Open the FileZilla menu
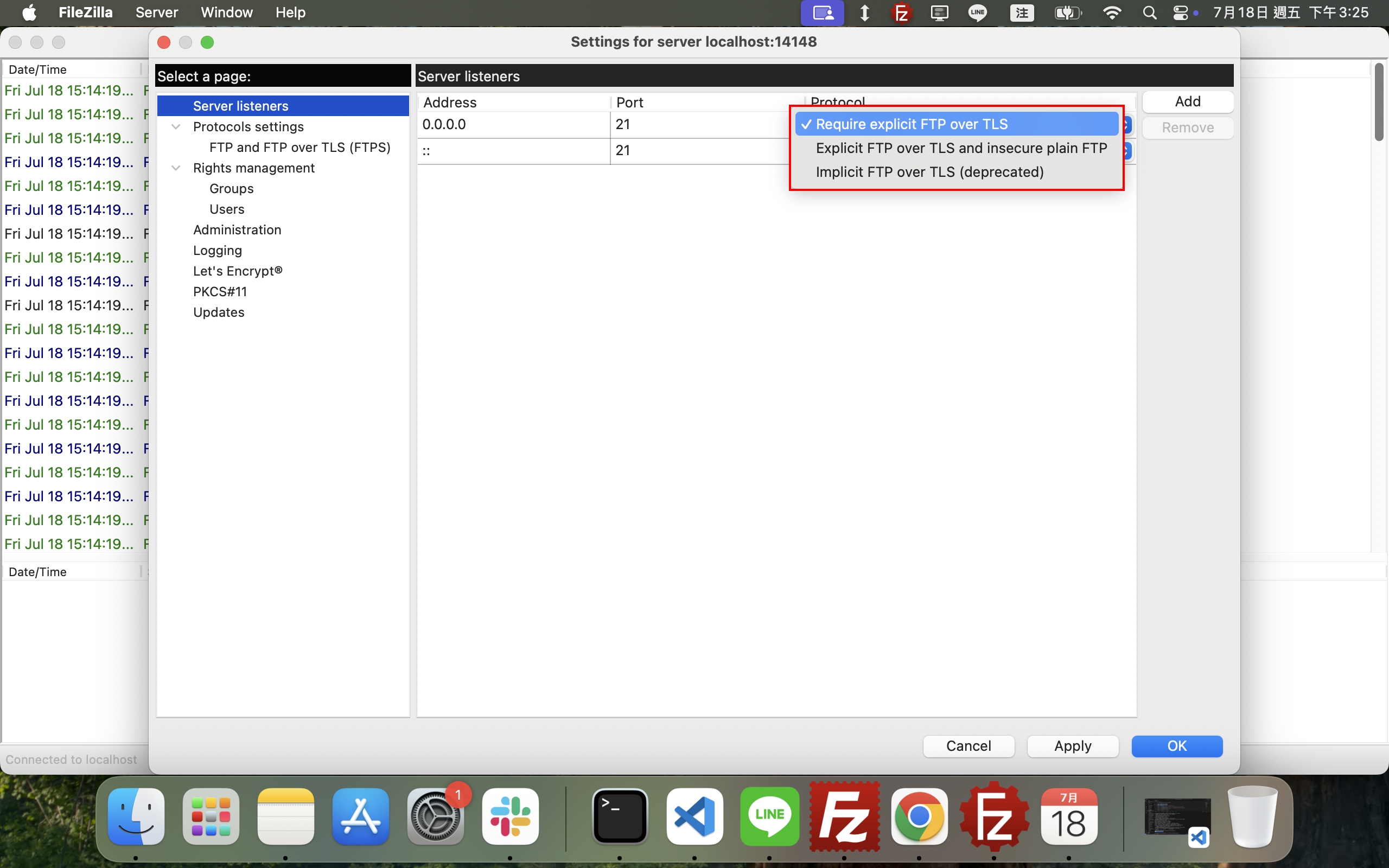This screenshot has width=1389, height=868. coord(86,12)
